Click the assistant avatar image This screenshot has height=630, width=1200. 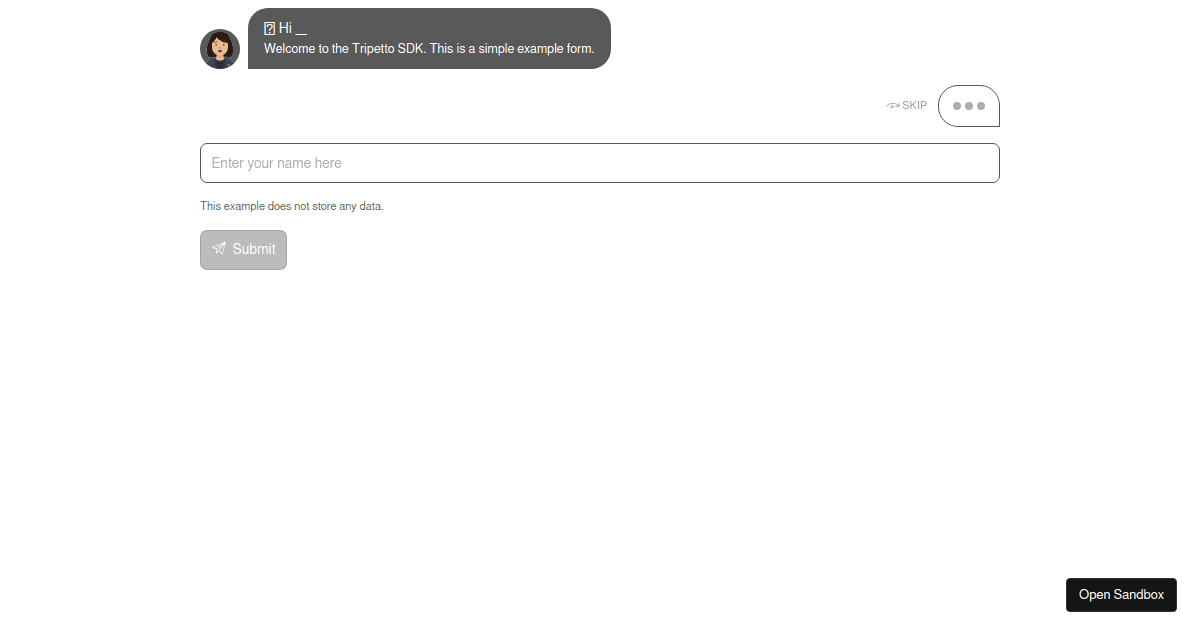pyautogui.click(x=220, y=49)
